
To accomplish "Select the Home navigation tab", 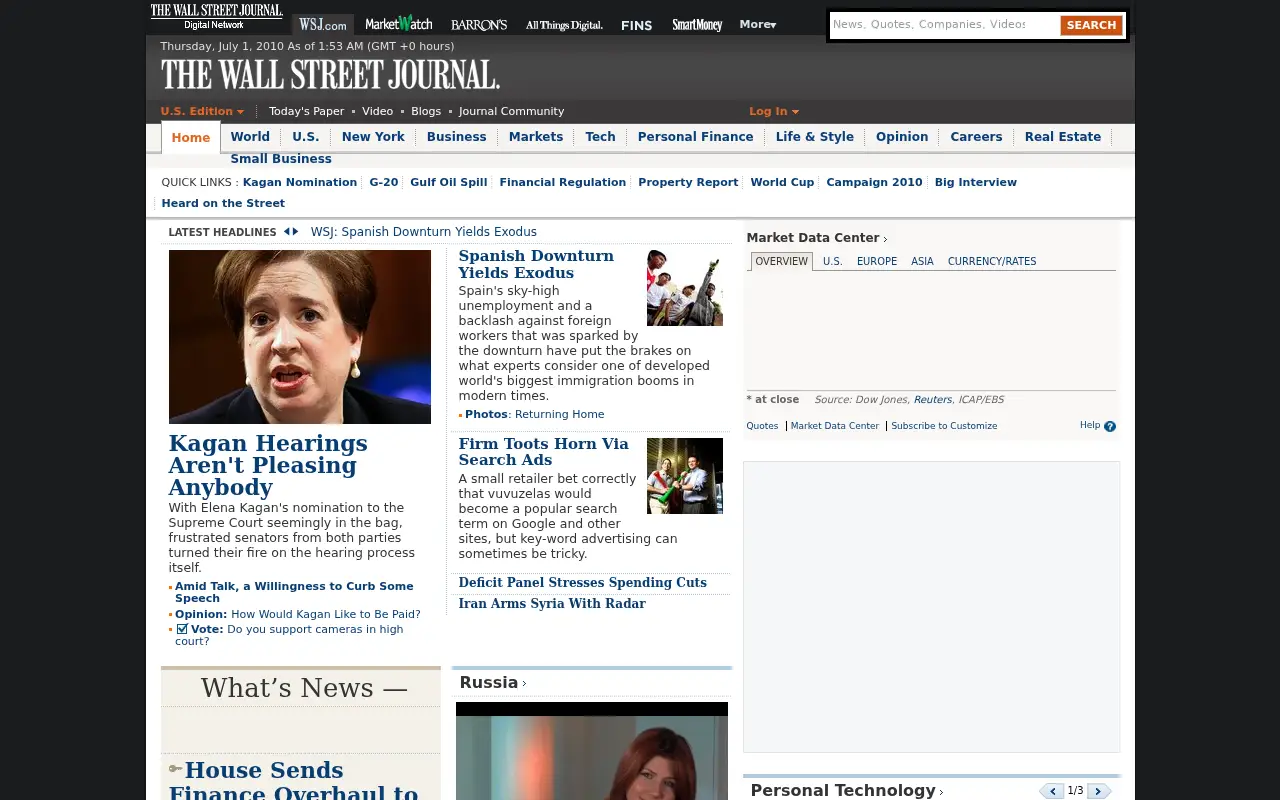I will 190,138.
